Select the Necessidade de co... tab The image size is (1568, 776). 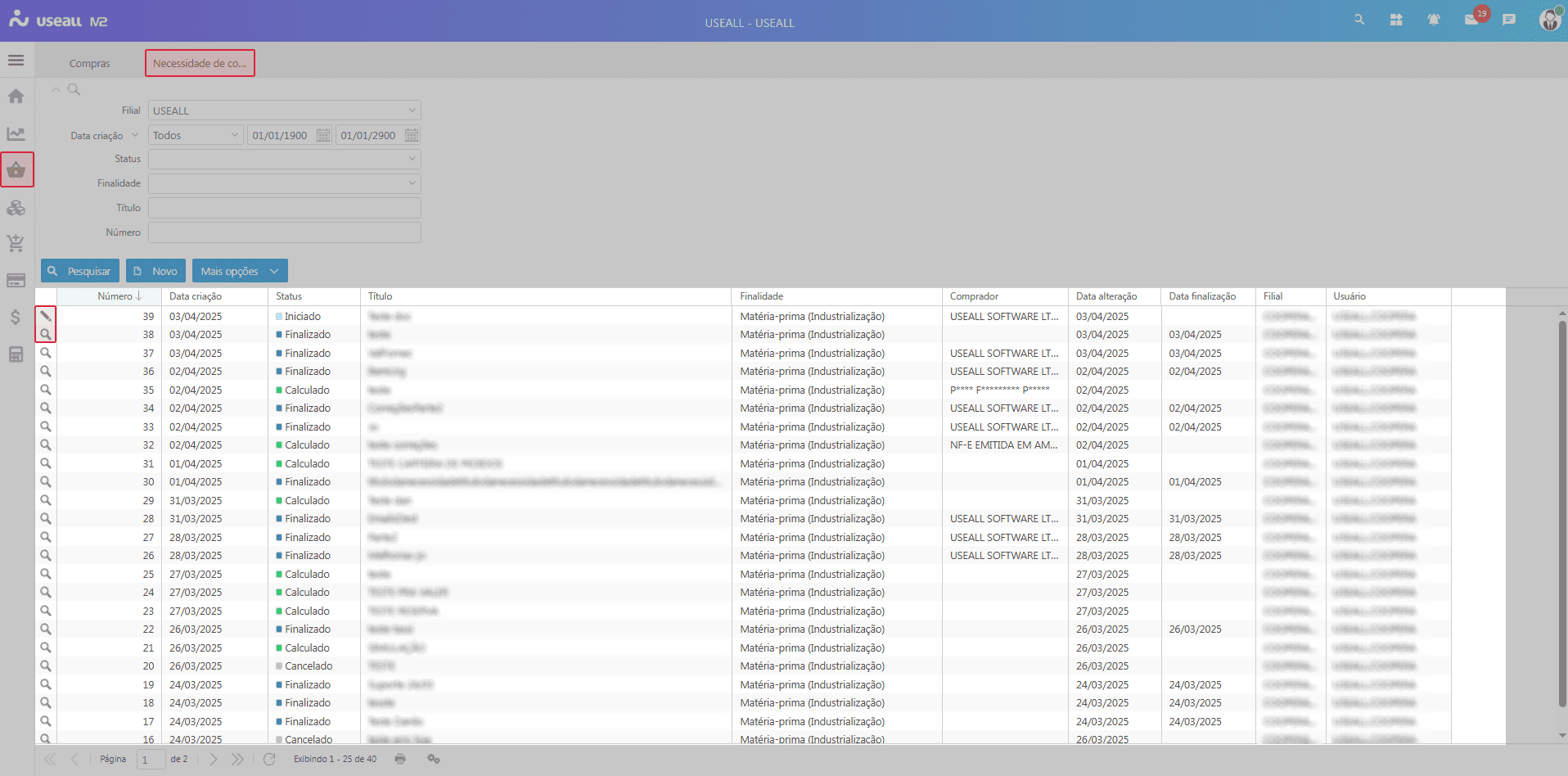[x=200, y=63]
